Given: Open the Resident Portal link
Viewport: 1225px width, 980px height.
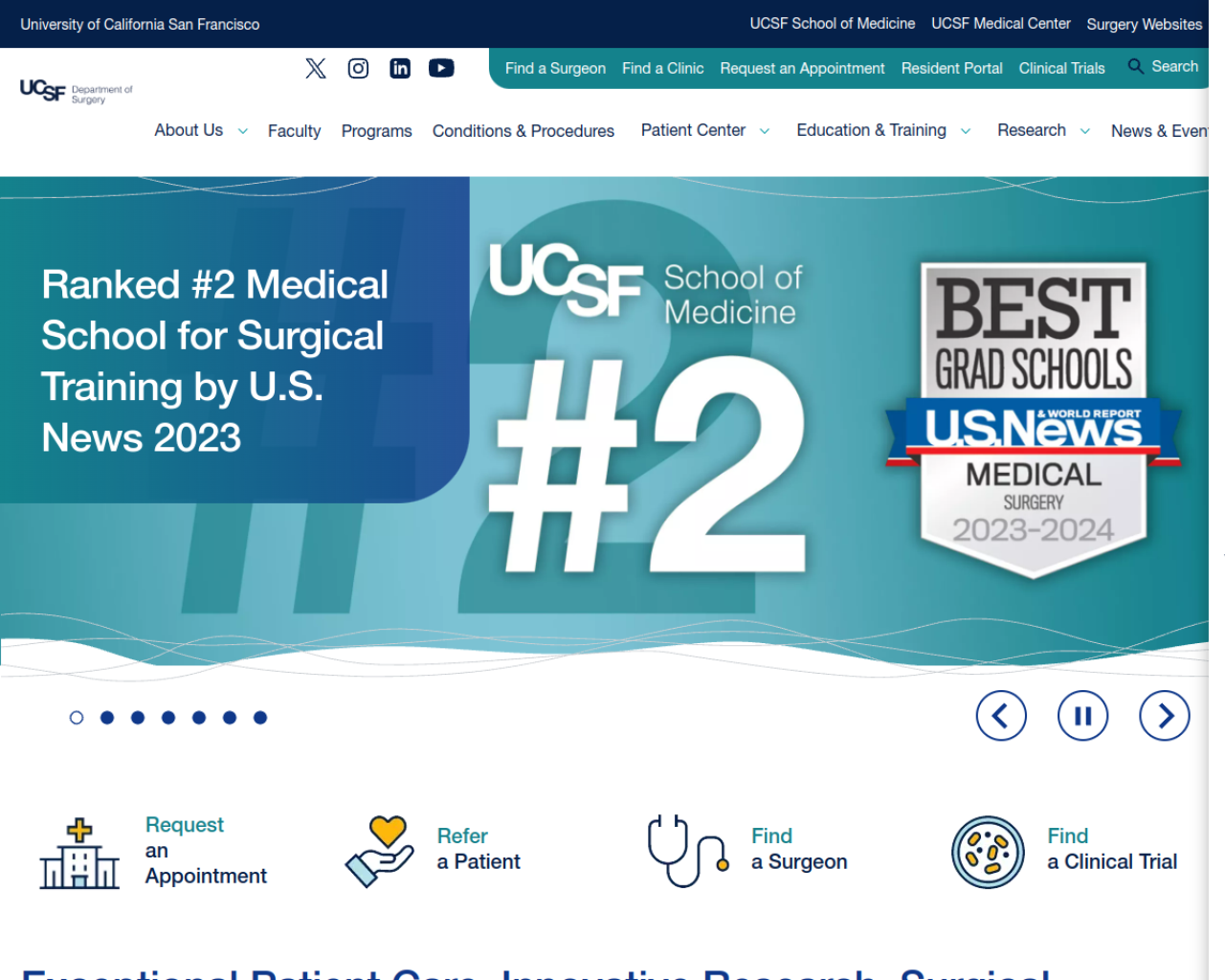Looking at the screenshot, I should [951, 68].
